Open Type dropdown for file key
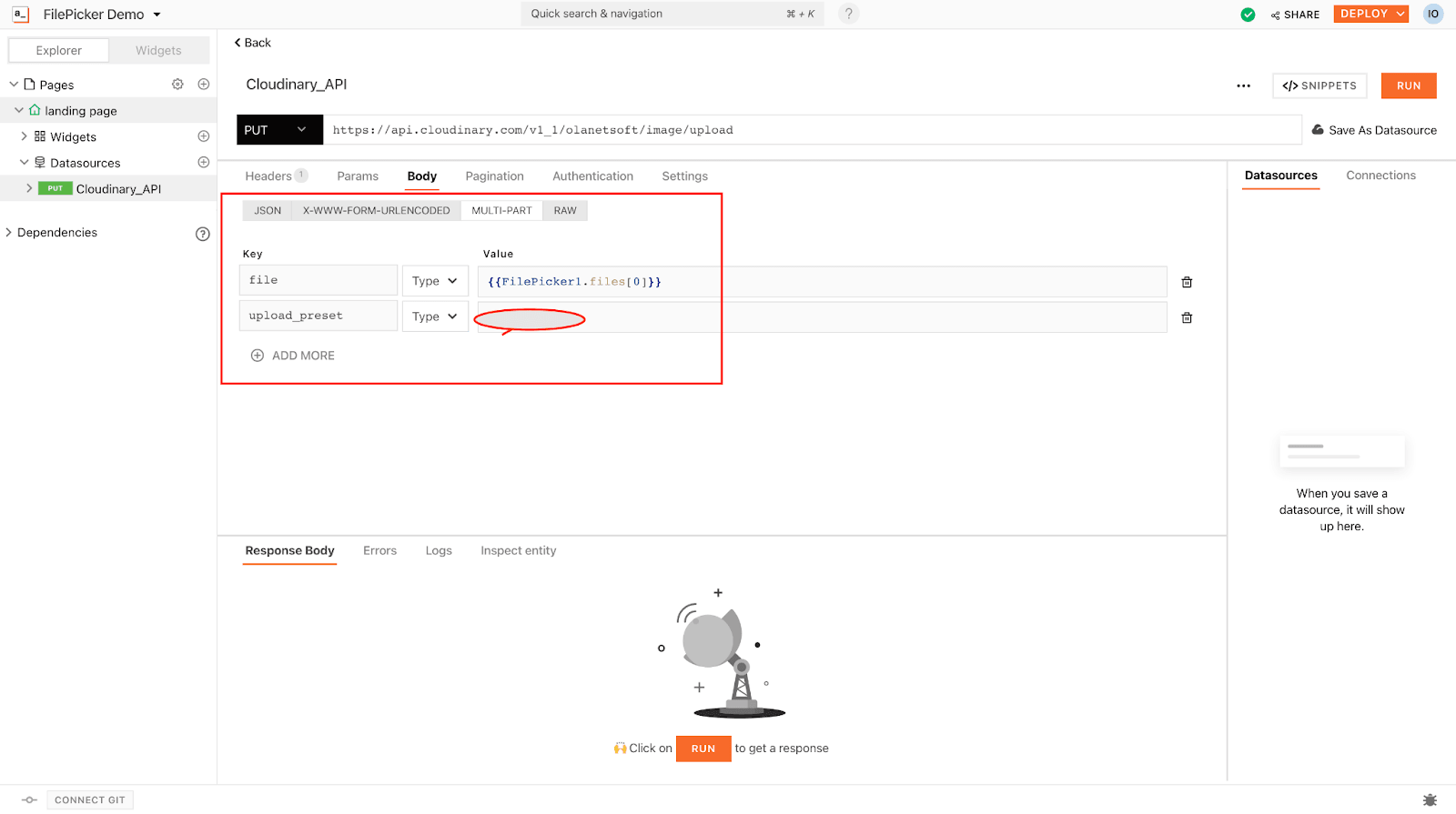This screenshot has height=814, width=1456. pyautogui.click(x=435, y=281)
